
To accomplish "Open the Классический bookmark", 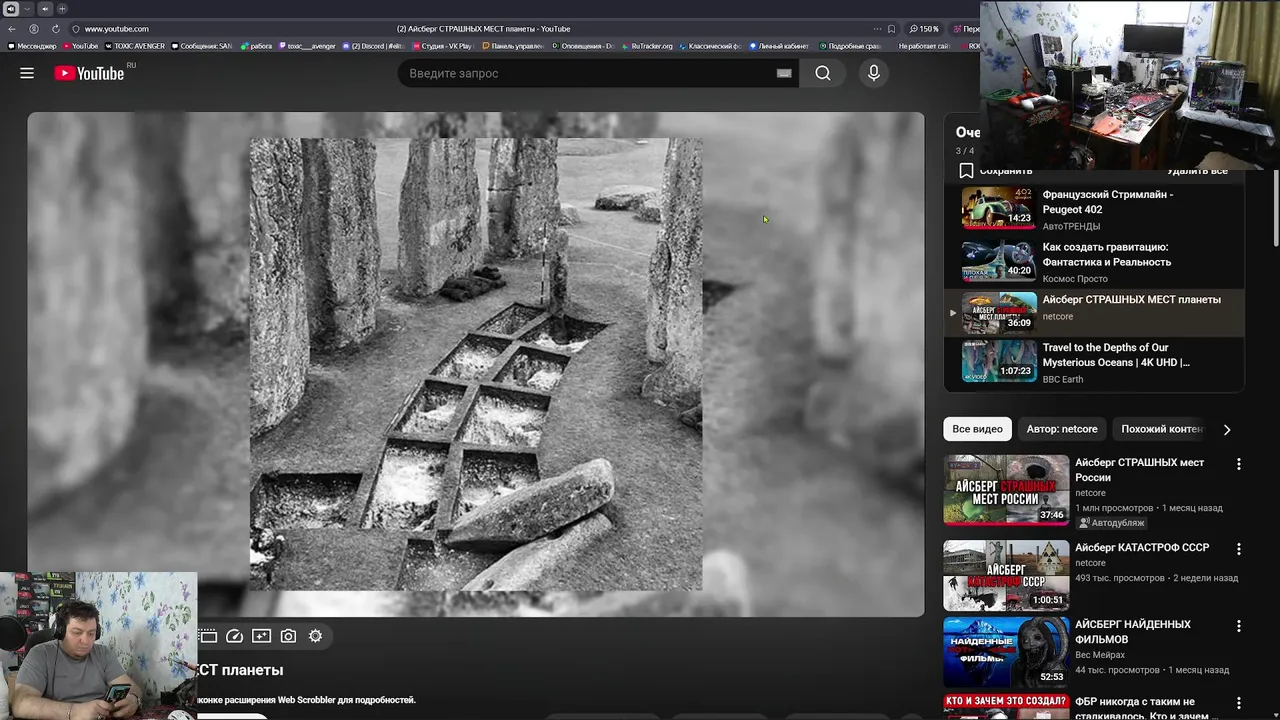I will [711, 46].
